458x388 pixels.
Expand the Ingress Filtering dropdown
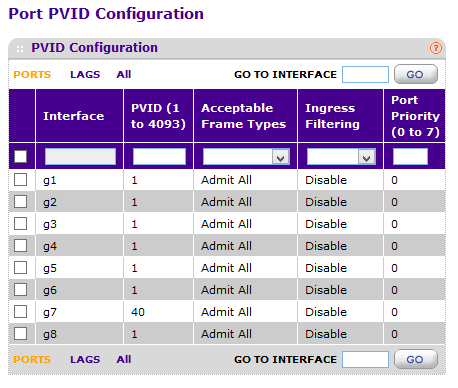(341, 157)
